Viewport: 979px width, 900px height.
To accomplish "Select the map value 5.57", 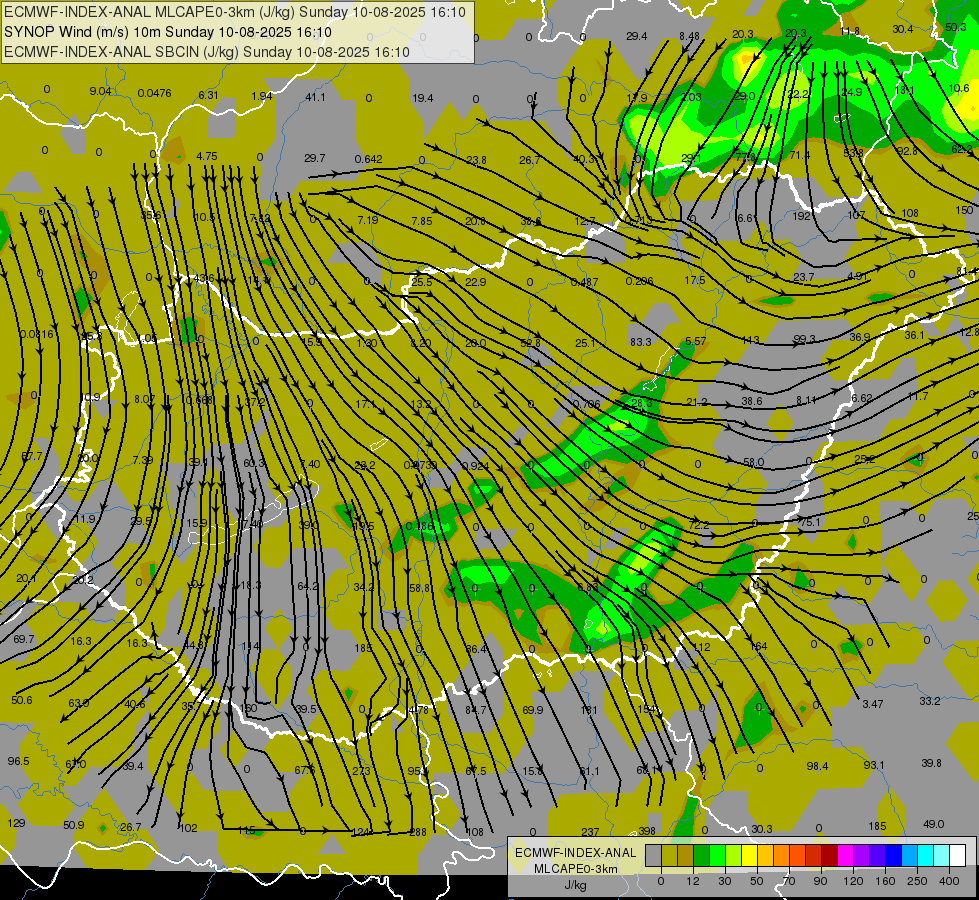I will (x=696, y=340).
